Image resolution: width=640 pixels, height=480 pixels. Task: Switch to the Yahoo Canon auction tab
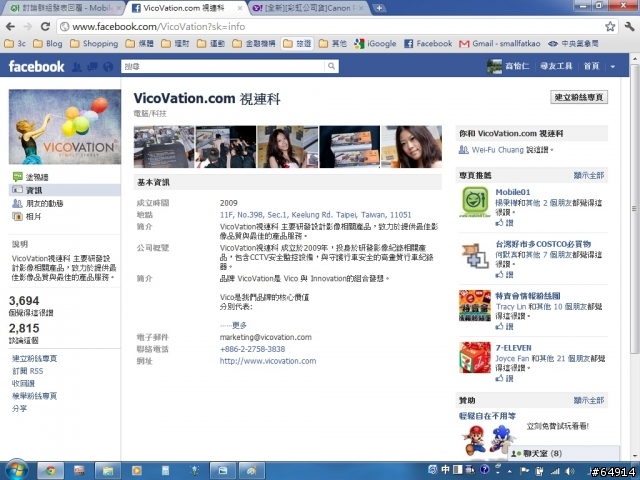[307, 8]
